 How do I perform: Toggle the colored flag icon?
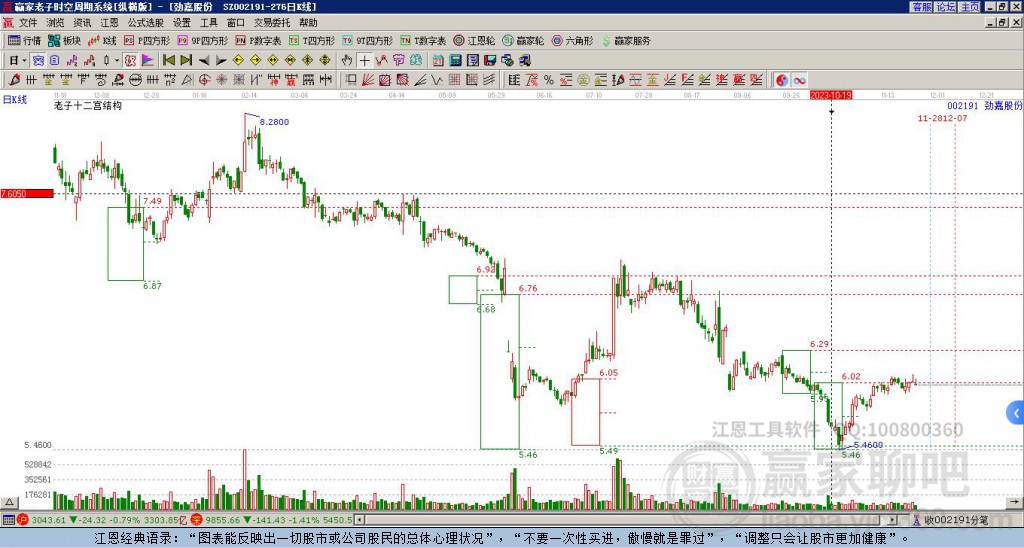[x=148, y=61]
